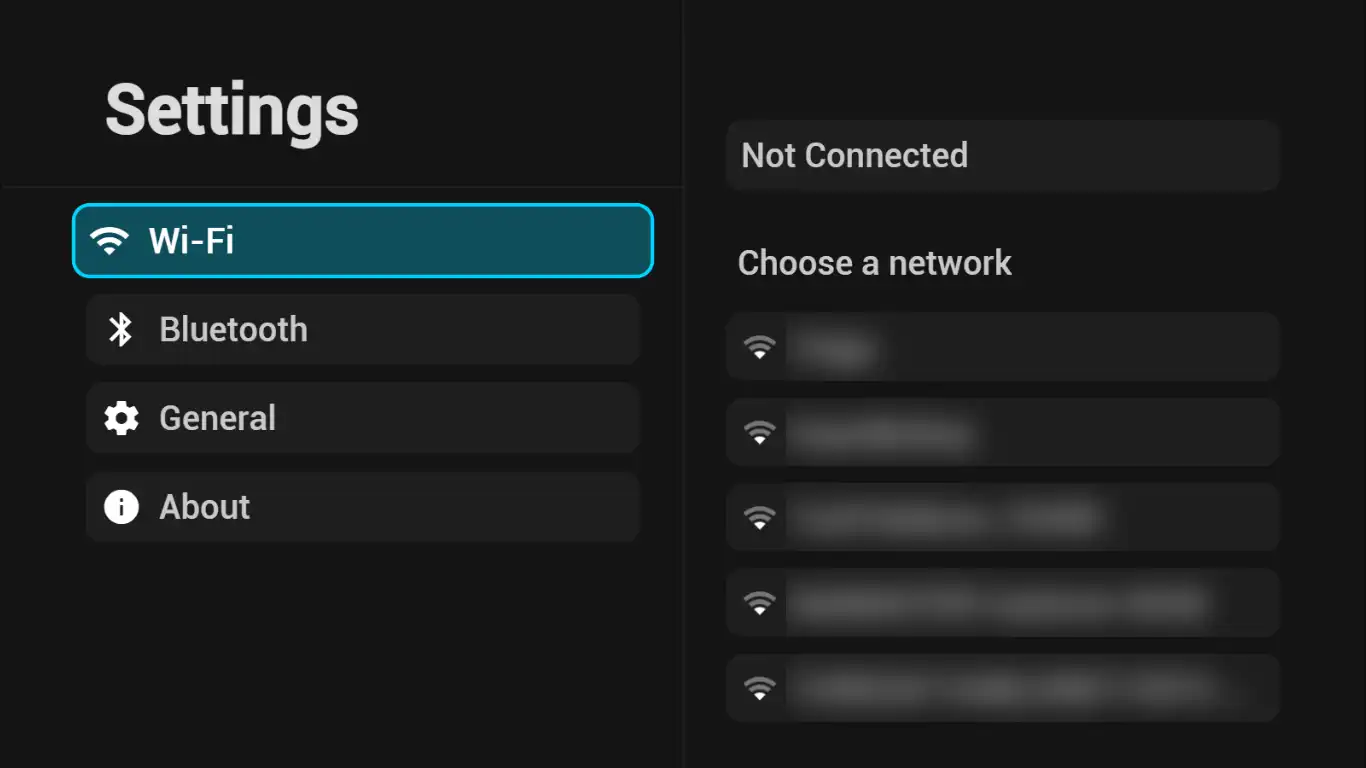
Task: Click the fourth network's signal strength icon
Action: [760, 603]
